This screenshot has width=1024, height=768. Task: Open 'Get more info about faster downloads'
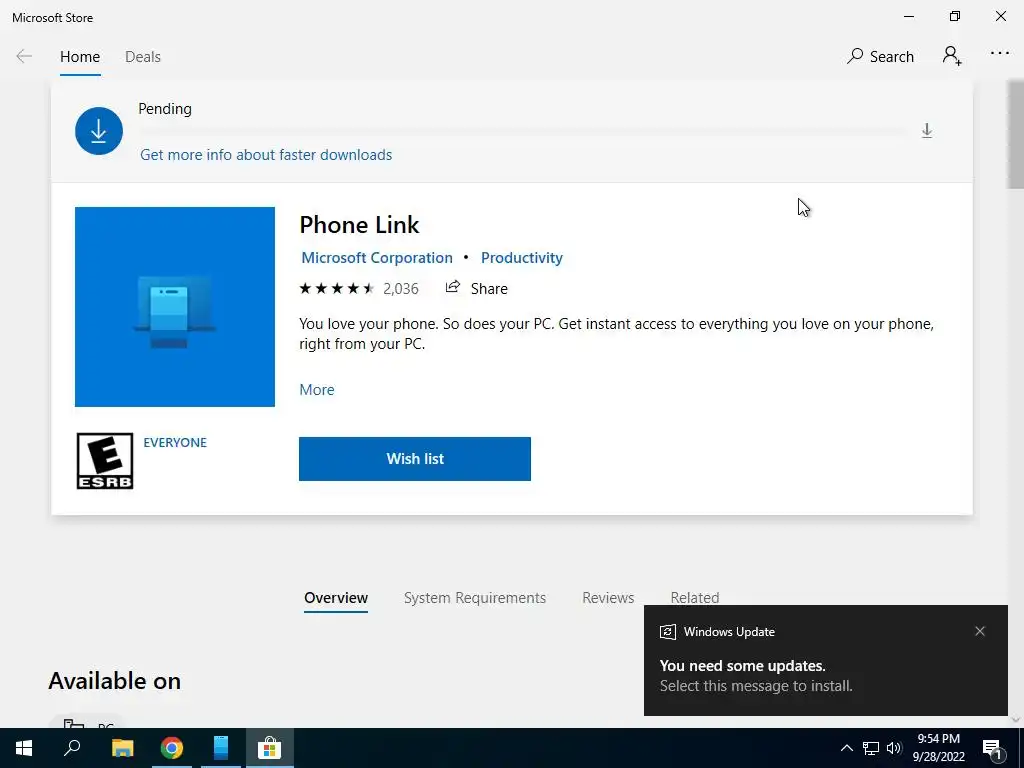click(x=266, y=155)
